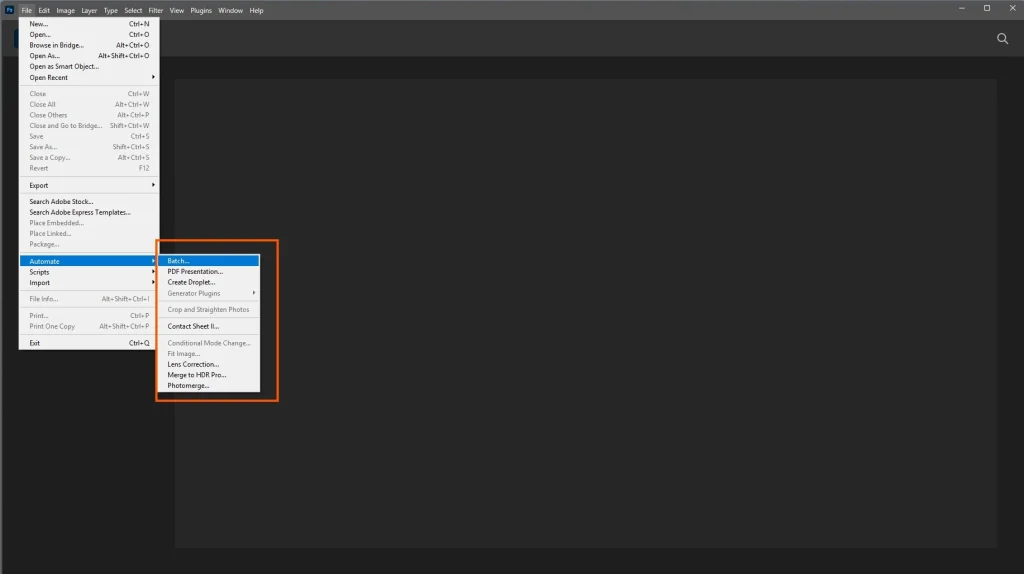Viewport: 1024px width, 574px height.
Task: Open the Window menu
Action: tap(231, 10)
